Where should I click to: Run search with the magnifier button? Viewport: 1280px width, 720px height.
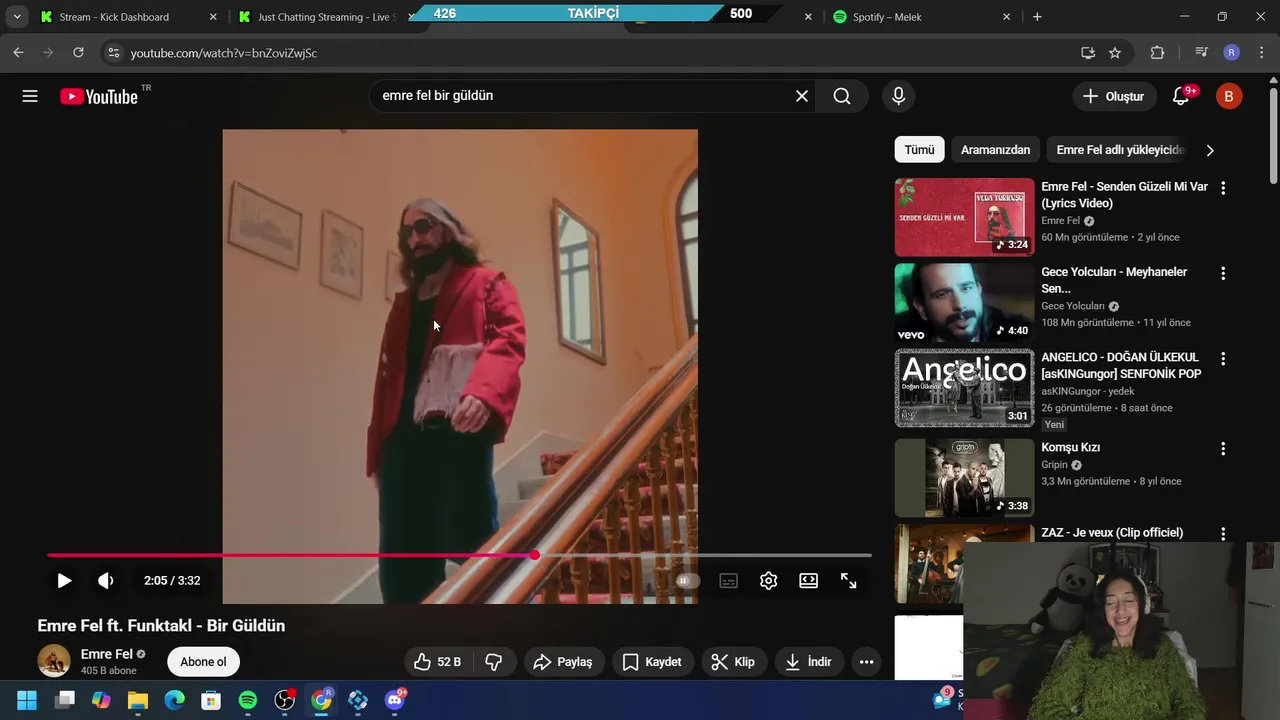point(842,96)
